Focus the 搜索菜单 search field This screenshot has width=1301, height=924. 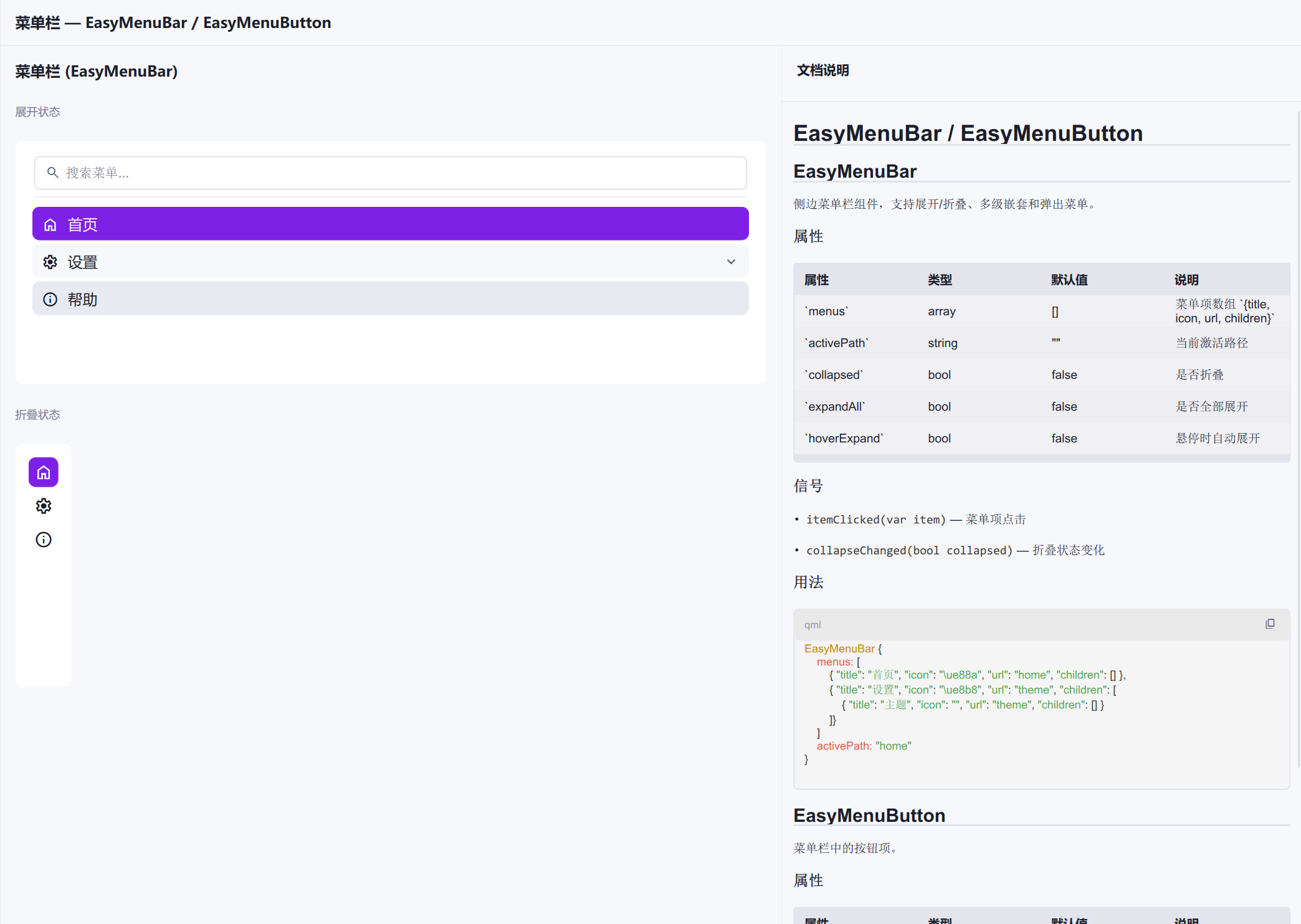[x=391, y=173]
